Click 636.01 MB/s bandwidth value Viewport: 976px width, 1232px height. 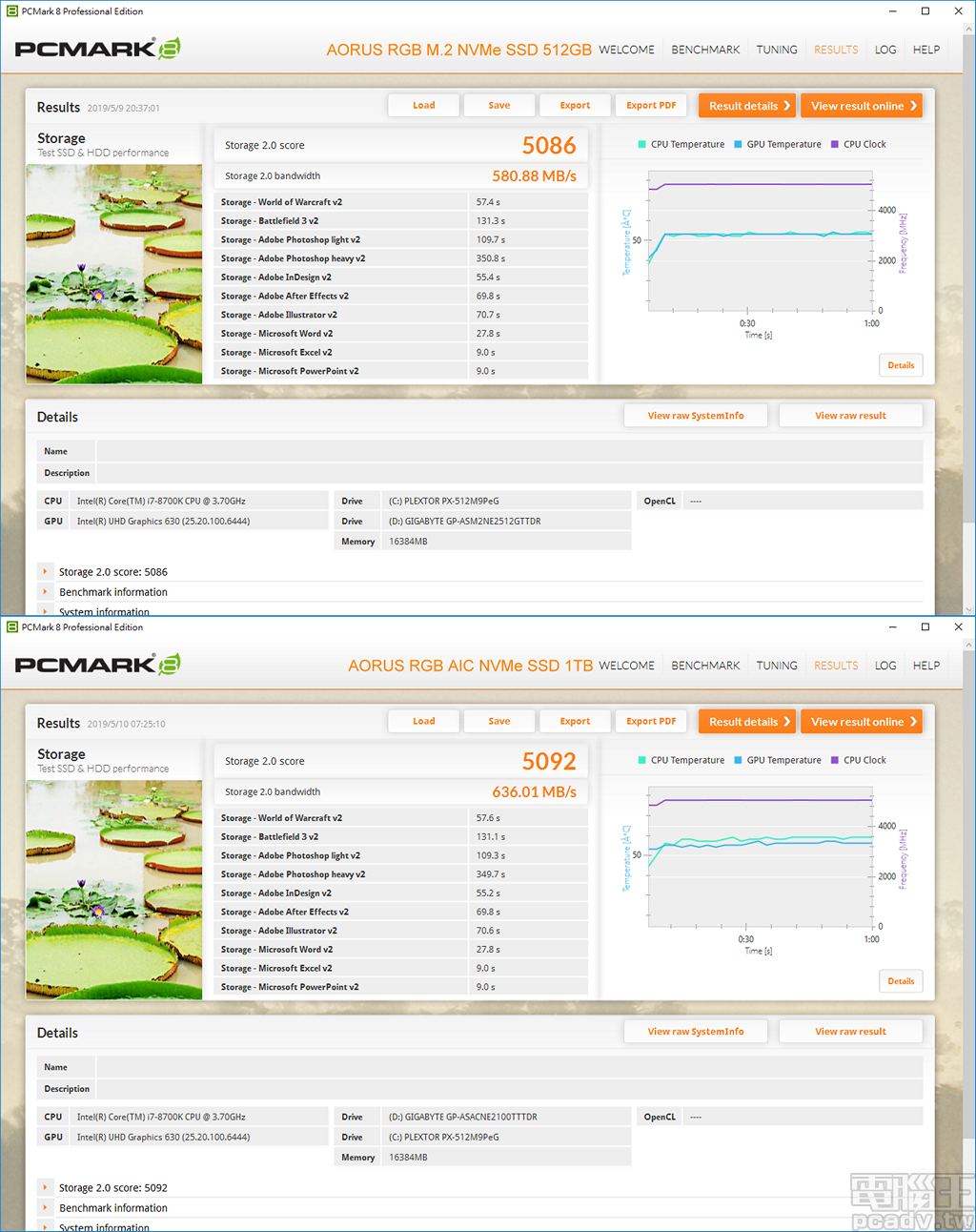coord(534,792)
